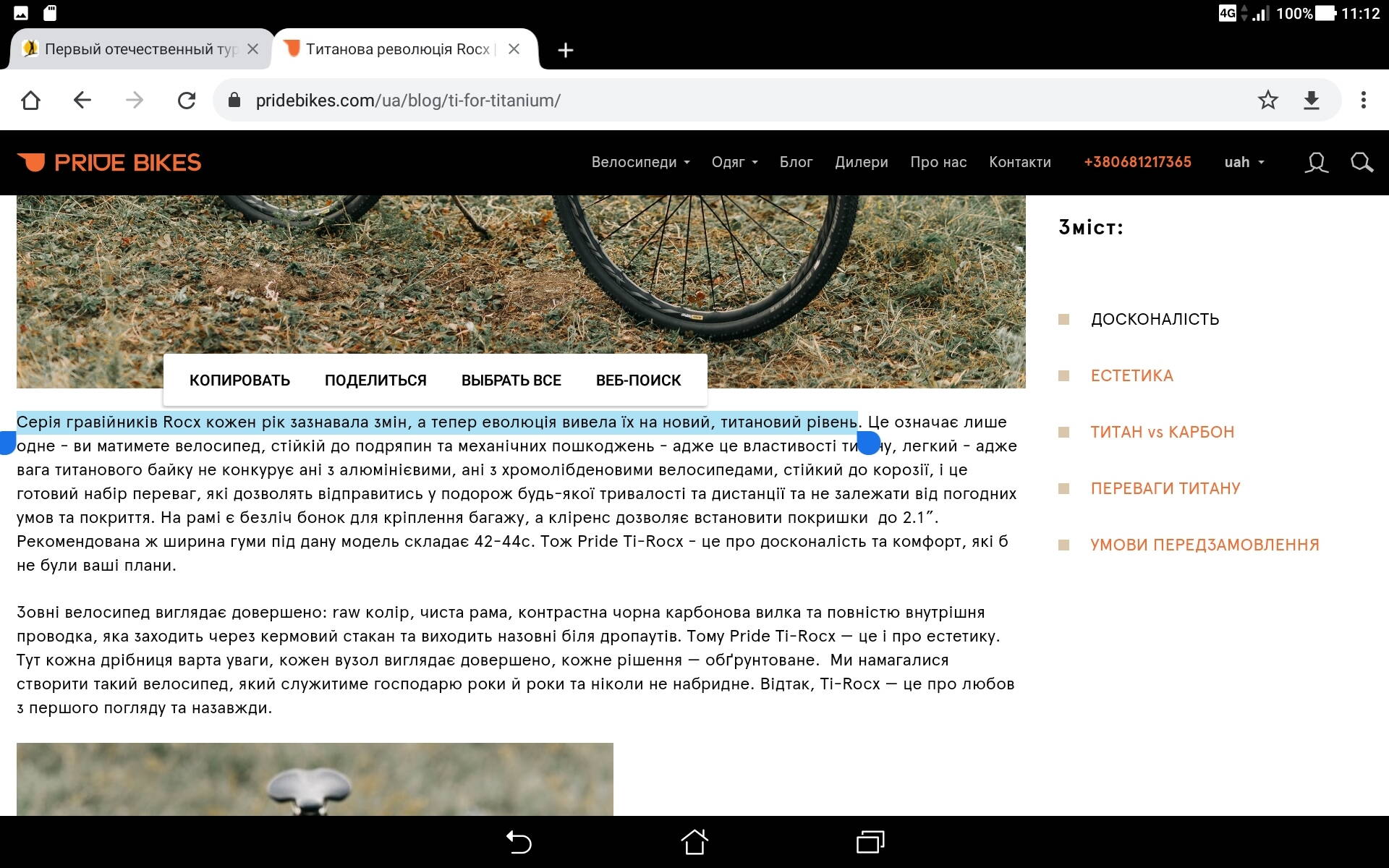Open a new tab with the plus button
The width and height of the screenshot is (1389, 868).
coord(566,50)
